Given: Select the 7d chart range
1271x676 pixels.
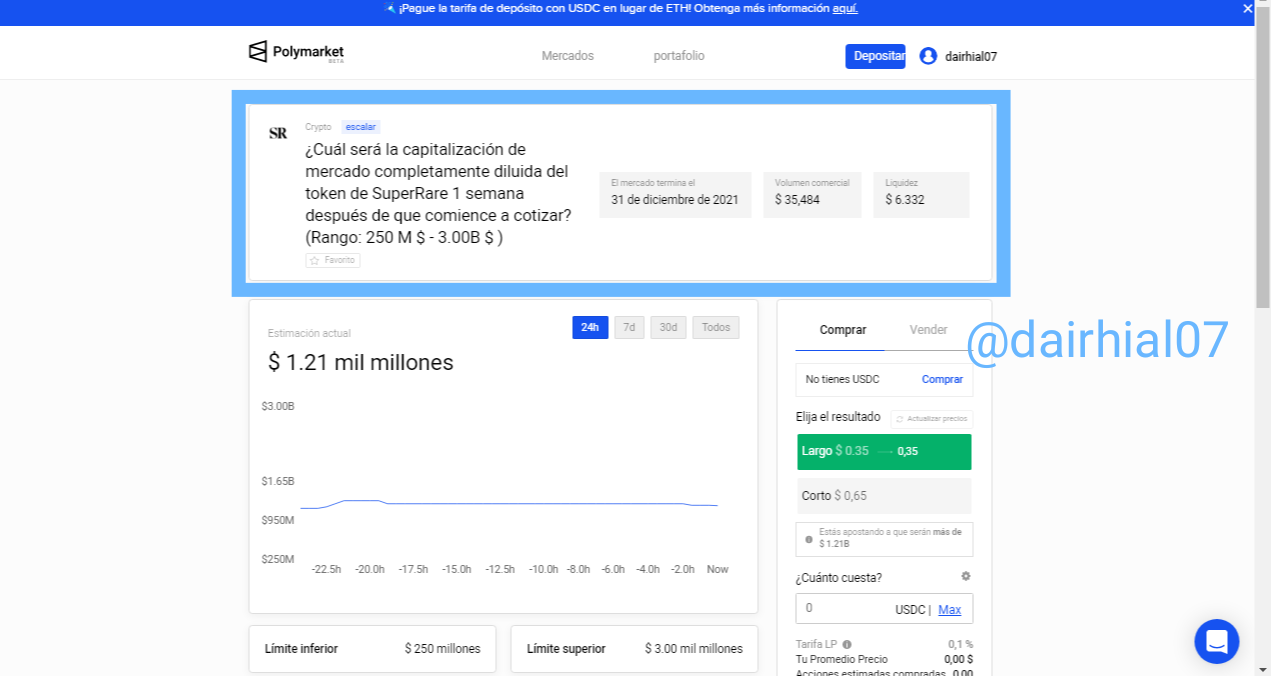Looking at the screenshot, I should click(629, 328).
